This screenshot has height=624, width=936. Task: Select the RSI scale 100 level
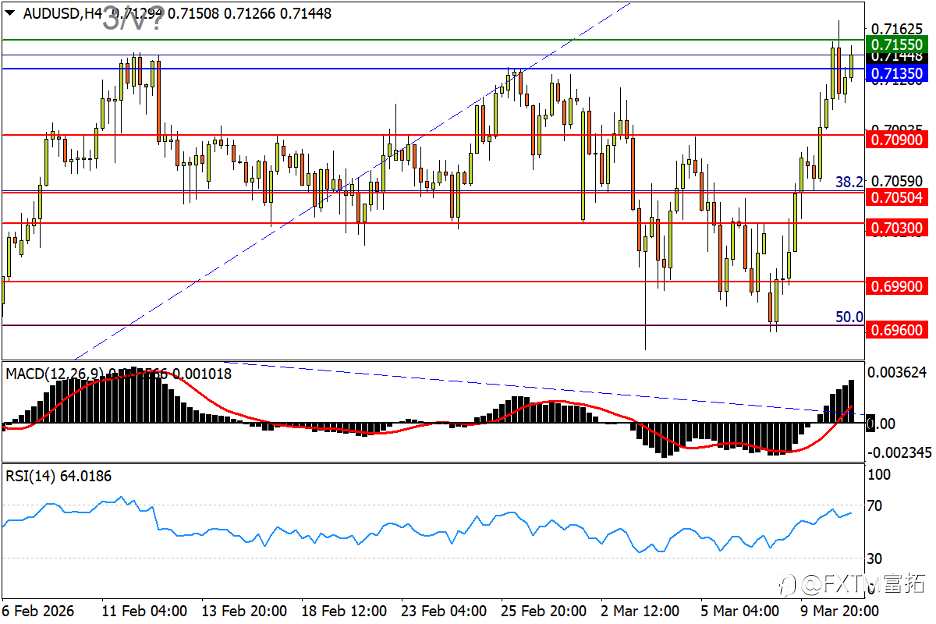879,475
